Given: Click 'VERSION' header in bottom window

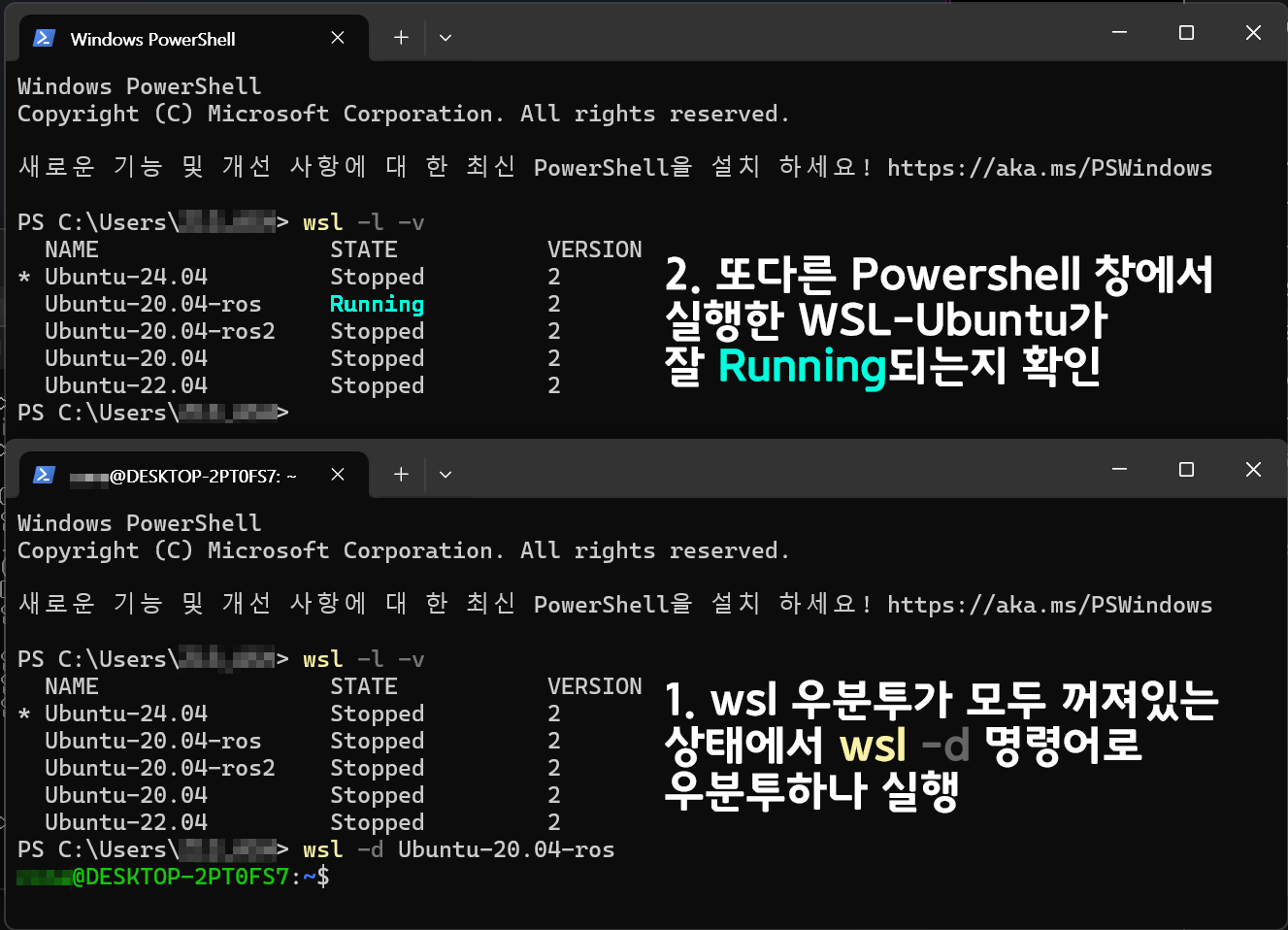Looking at the screenshot, I should [x=595, y=686].
